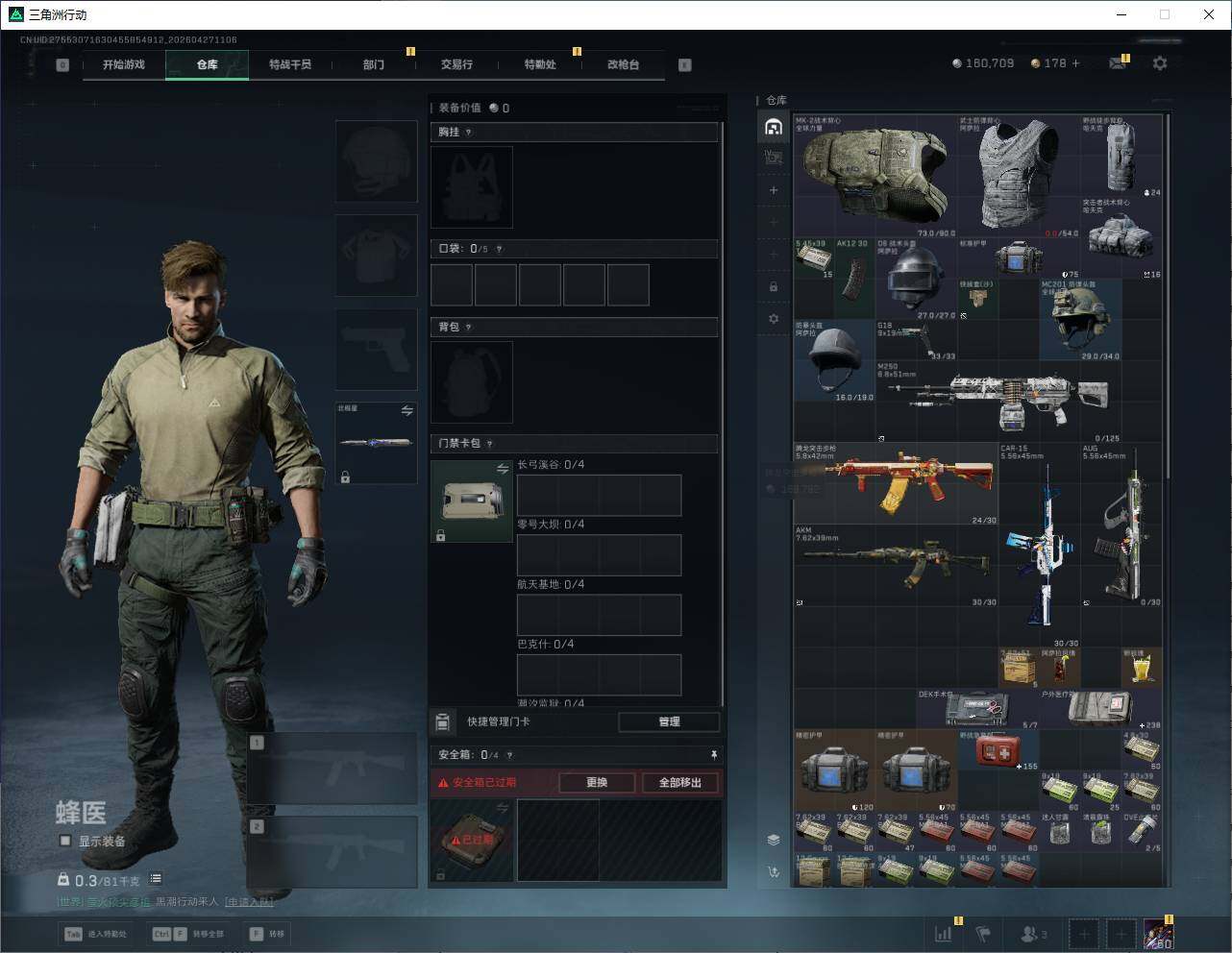
Task: Open the 特勤处 tab
Action: pyautogui.click(x=540, y=64)
